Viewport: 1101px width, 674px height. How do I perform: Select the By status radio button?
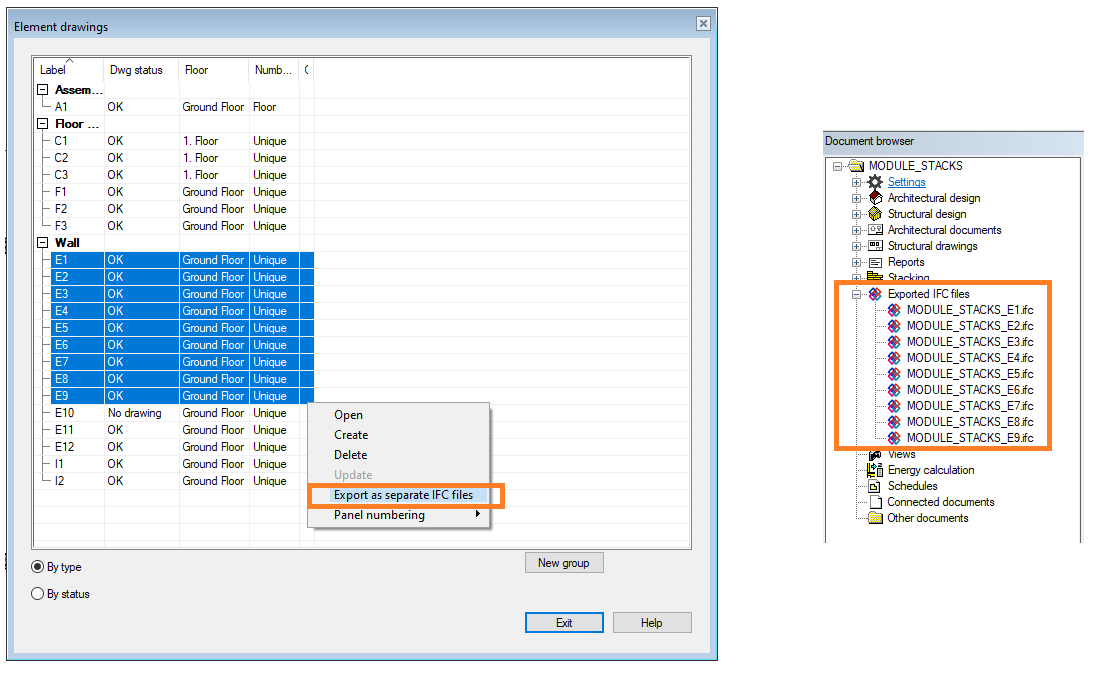(x=38, y=594)
